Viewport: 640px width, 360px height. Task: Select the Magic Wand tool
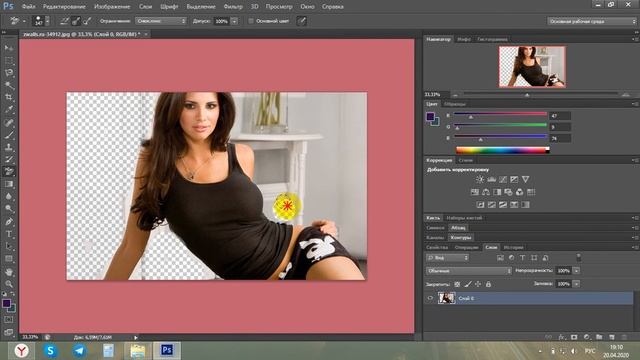click(x=9, y=85)
